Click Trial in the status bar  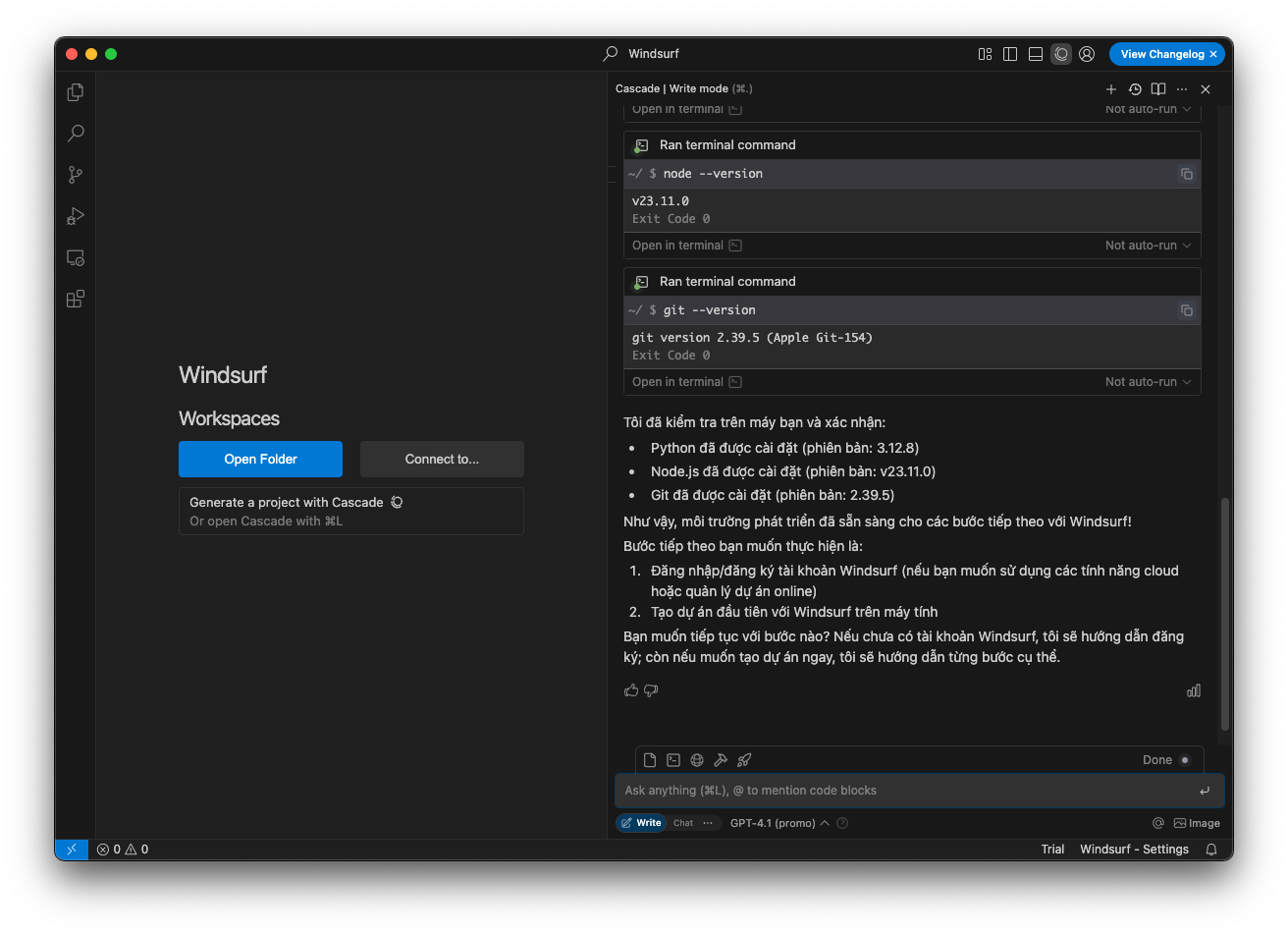click(x=1052, y=850)
